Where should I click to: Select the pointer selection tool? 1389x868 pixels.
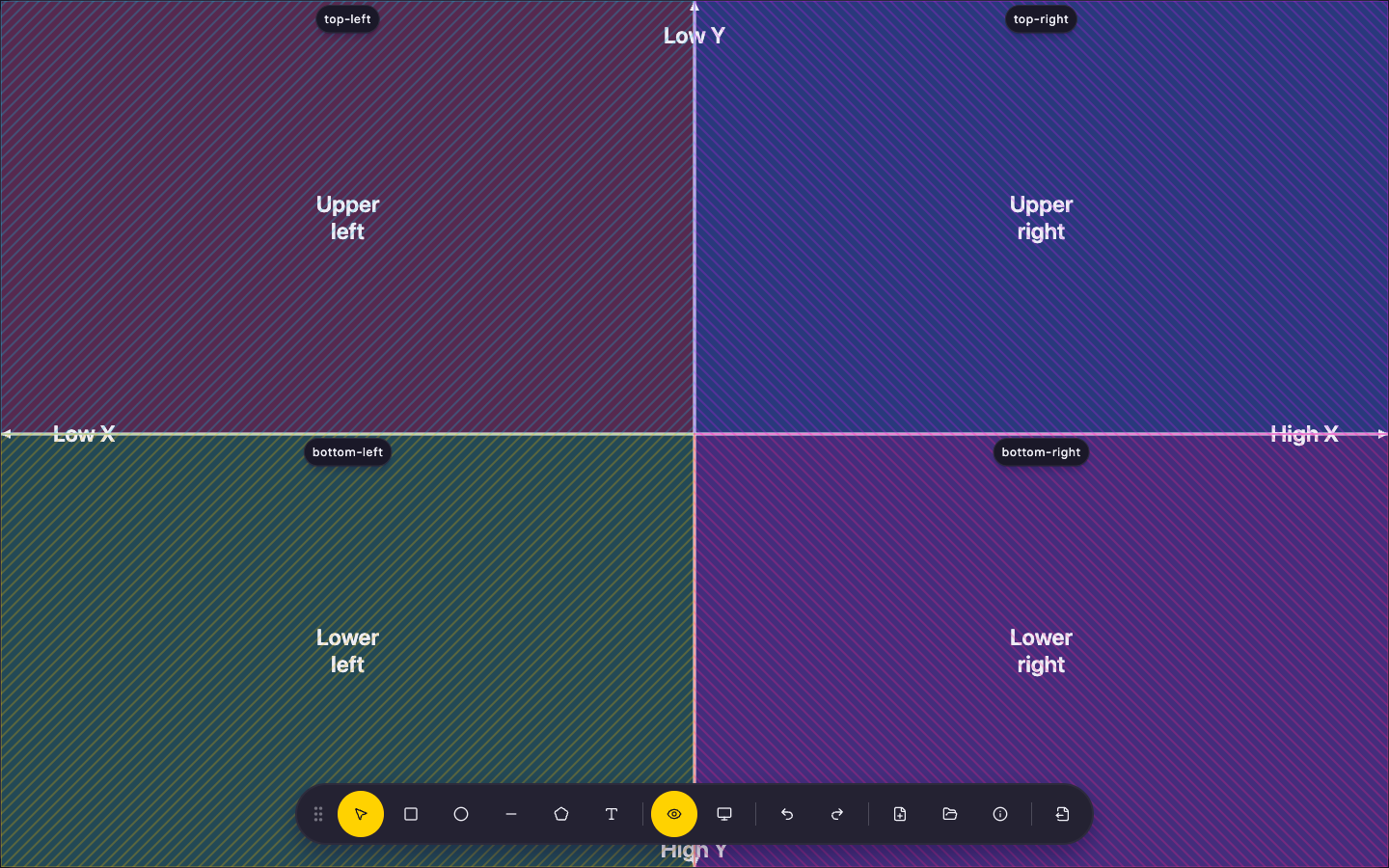(x=361, y=814)
